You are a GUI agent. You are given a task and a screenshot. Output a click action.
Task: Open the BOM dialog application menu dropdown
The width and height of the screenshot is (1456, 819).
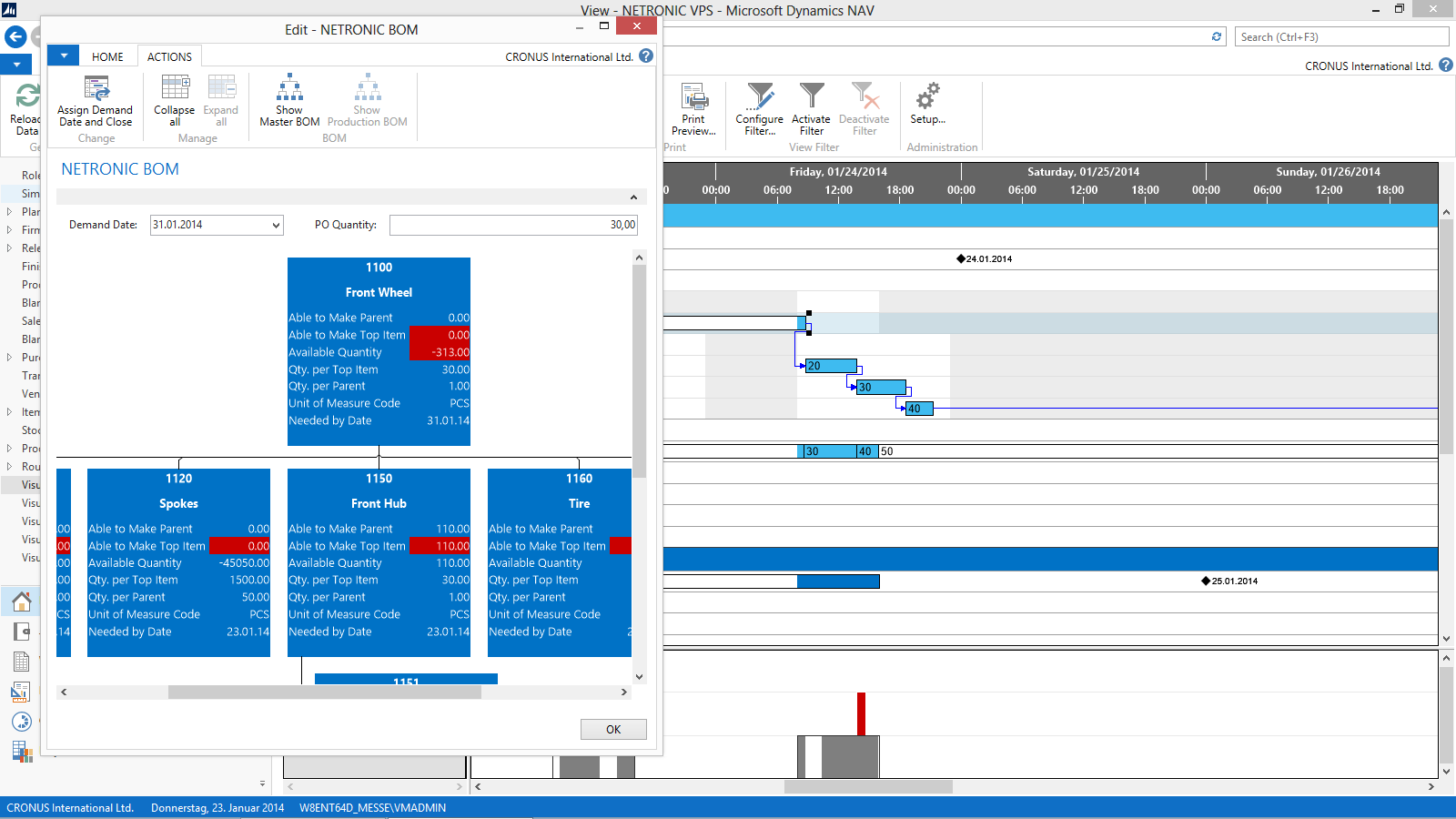tap(64, 56)
